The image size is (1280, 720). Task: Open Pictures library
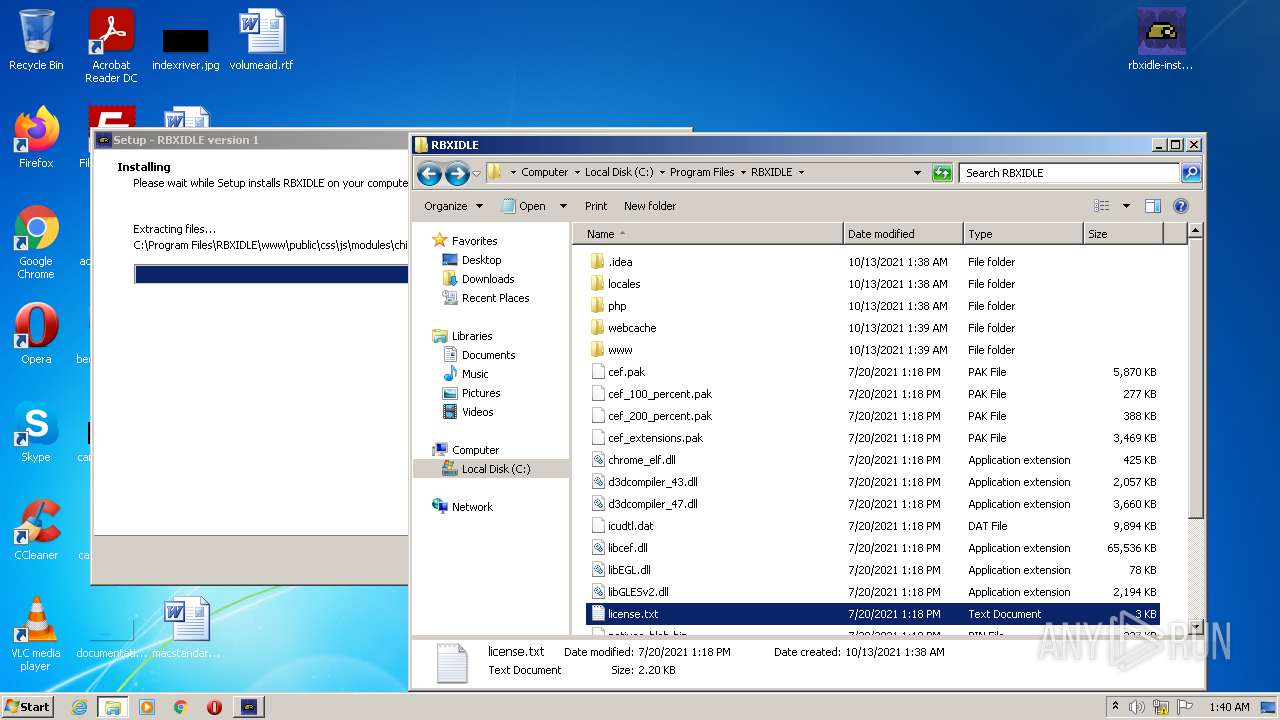pyautogui.click(x=481, y=393)
